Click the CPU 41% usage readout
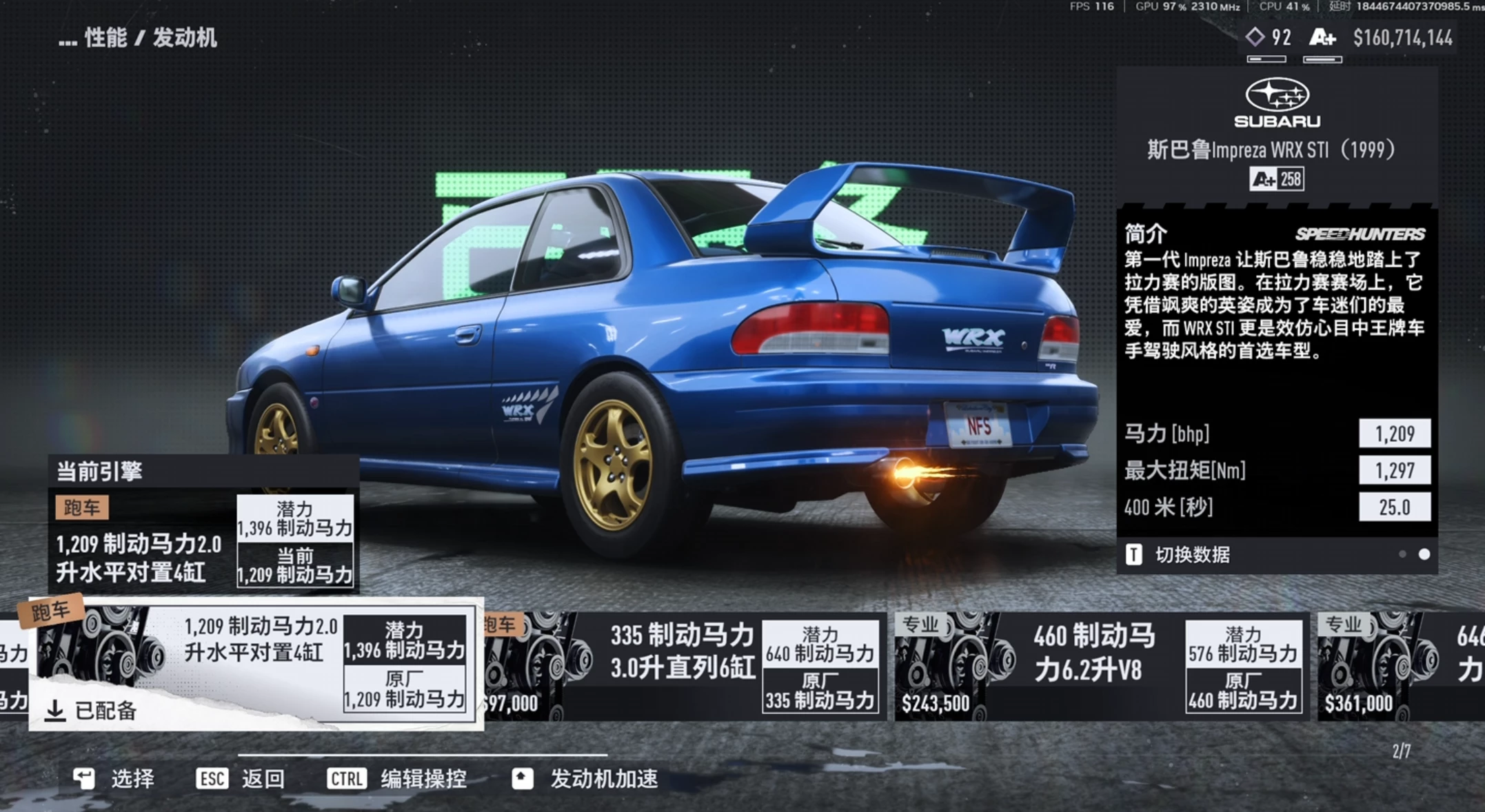The image size is (1485, 812). (x=1284, y=6)
